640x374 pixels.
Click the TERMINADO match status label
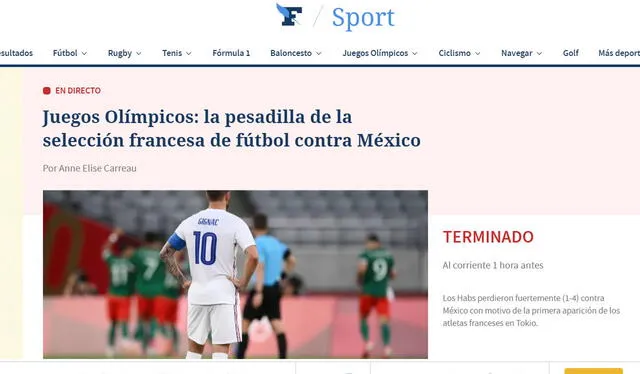(x=488, y=237)
